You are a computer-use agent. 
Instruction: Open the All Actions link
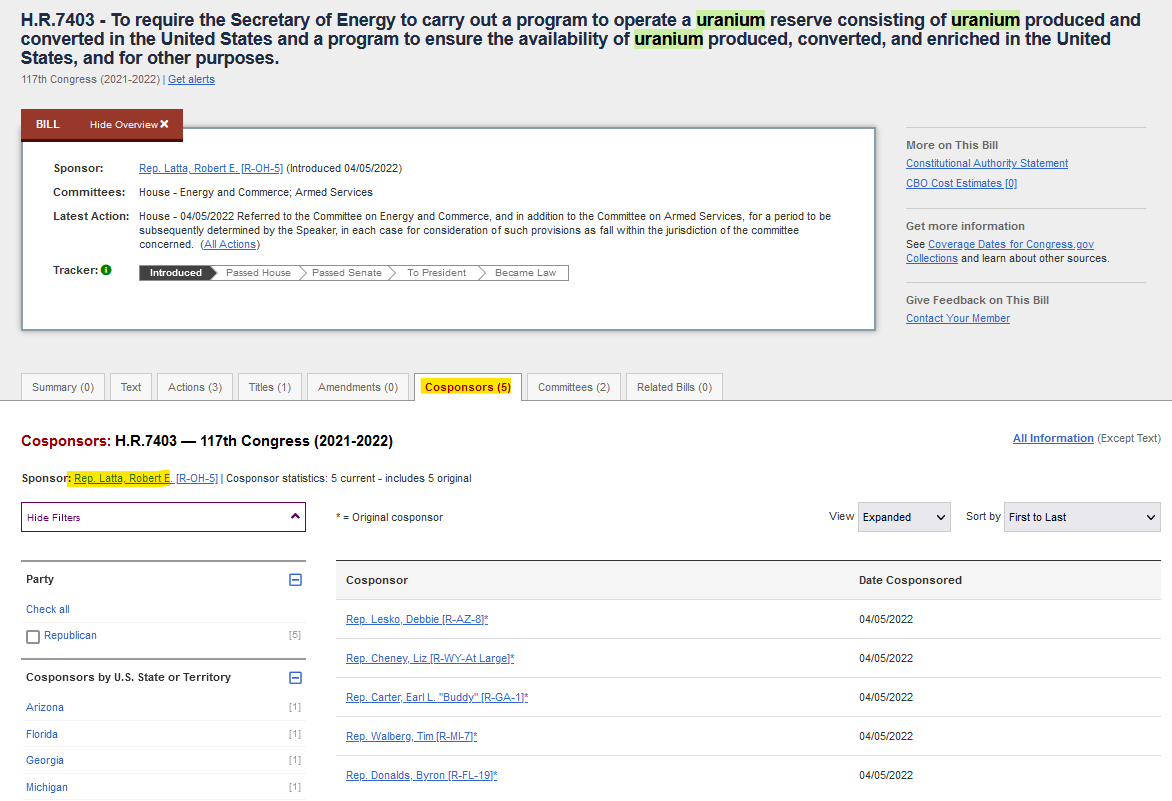click(230, 244)
